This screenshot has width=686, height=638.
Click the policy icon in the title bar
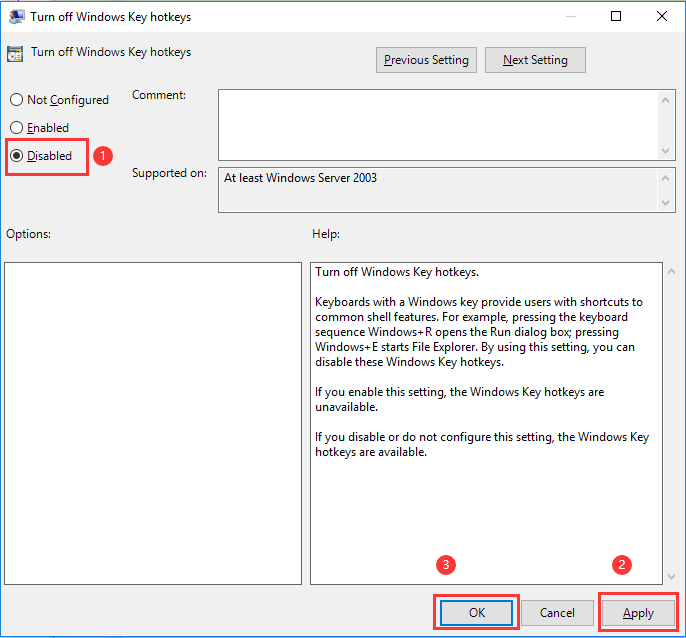17,16
